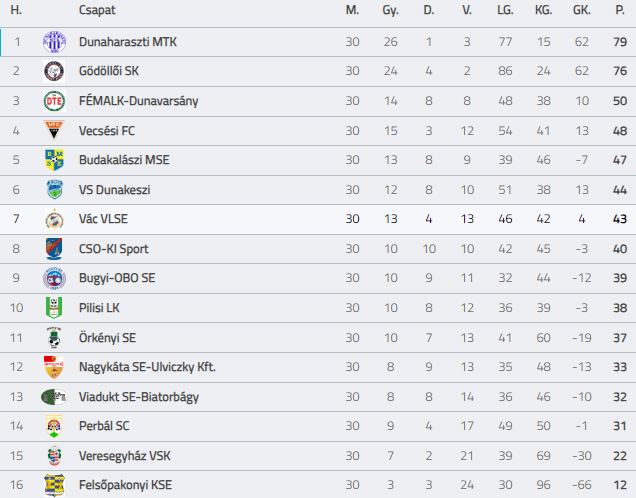The height and width of the screenshot is (498, 636).
Task: Click the Budakalászi MSE shield logo
Action: click(x=54, y=160)
